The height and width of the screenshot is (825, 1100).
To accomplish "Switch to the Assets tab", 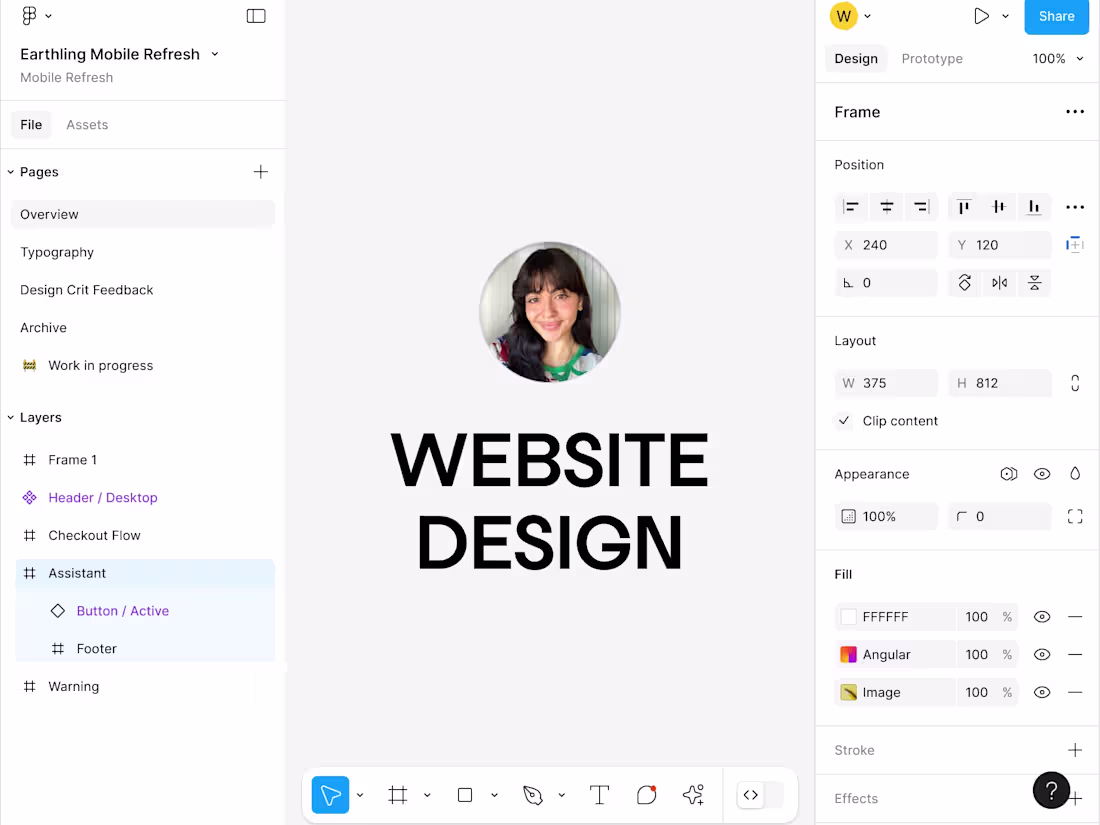I will (87, 125).
